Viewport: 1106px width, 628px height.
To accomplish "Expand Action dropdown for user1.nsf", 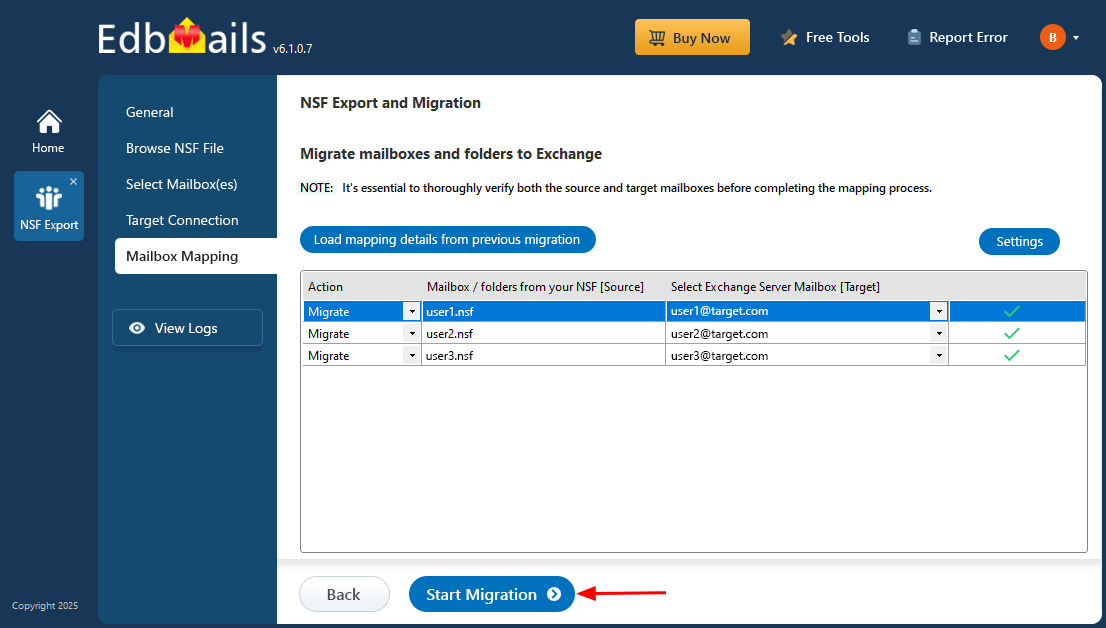I will coord(412,312).
